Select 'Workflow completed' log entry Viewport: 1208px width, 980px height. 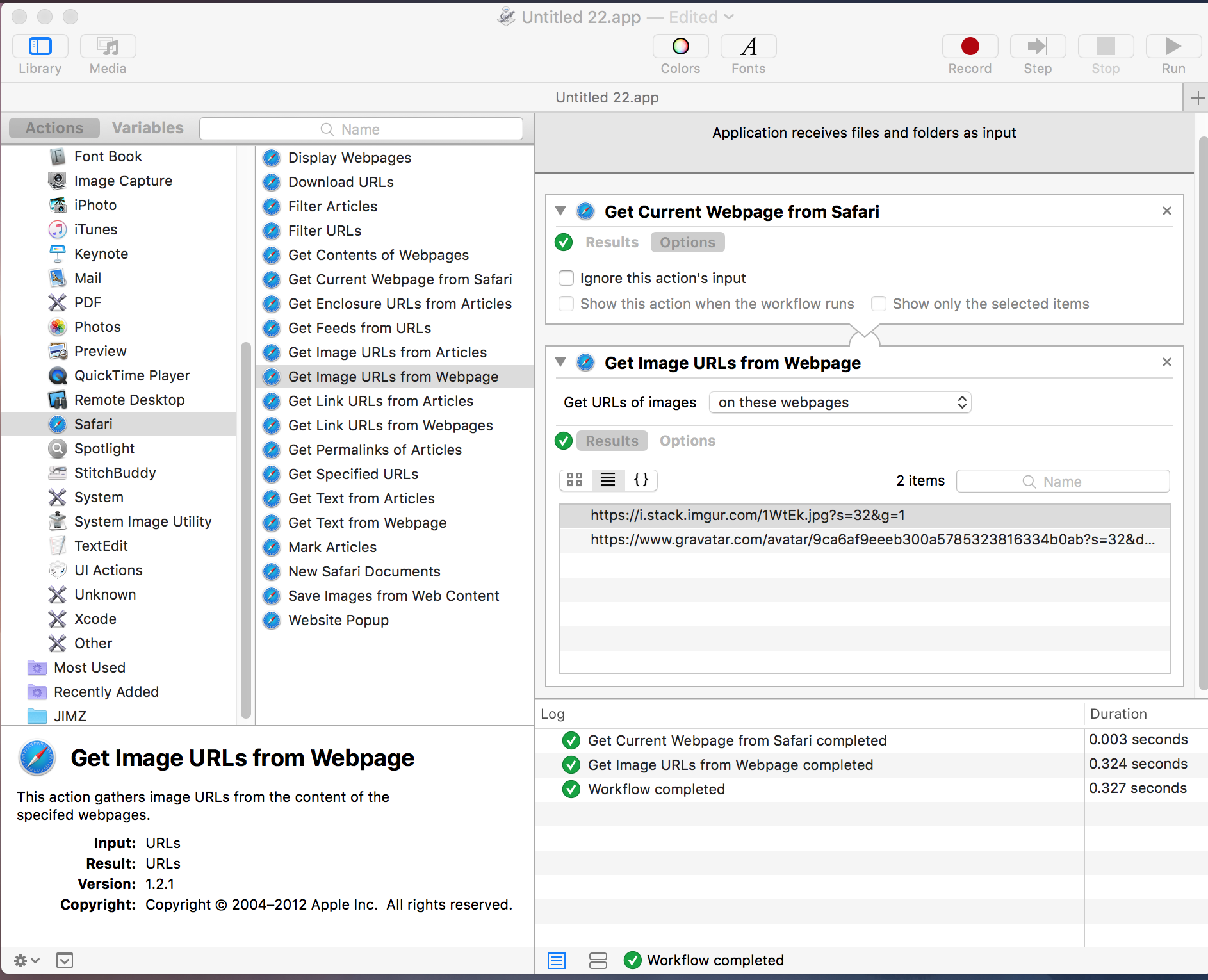pos(810,789)
